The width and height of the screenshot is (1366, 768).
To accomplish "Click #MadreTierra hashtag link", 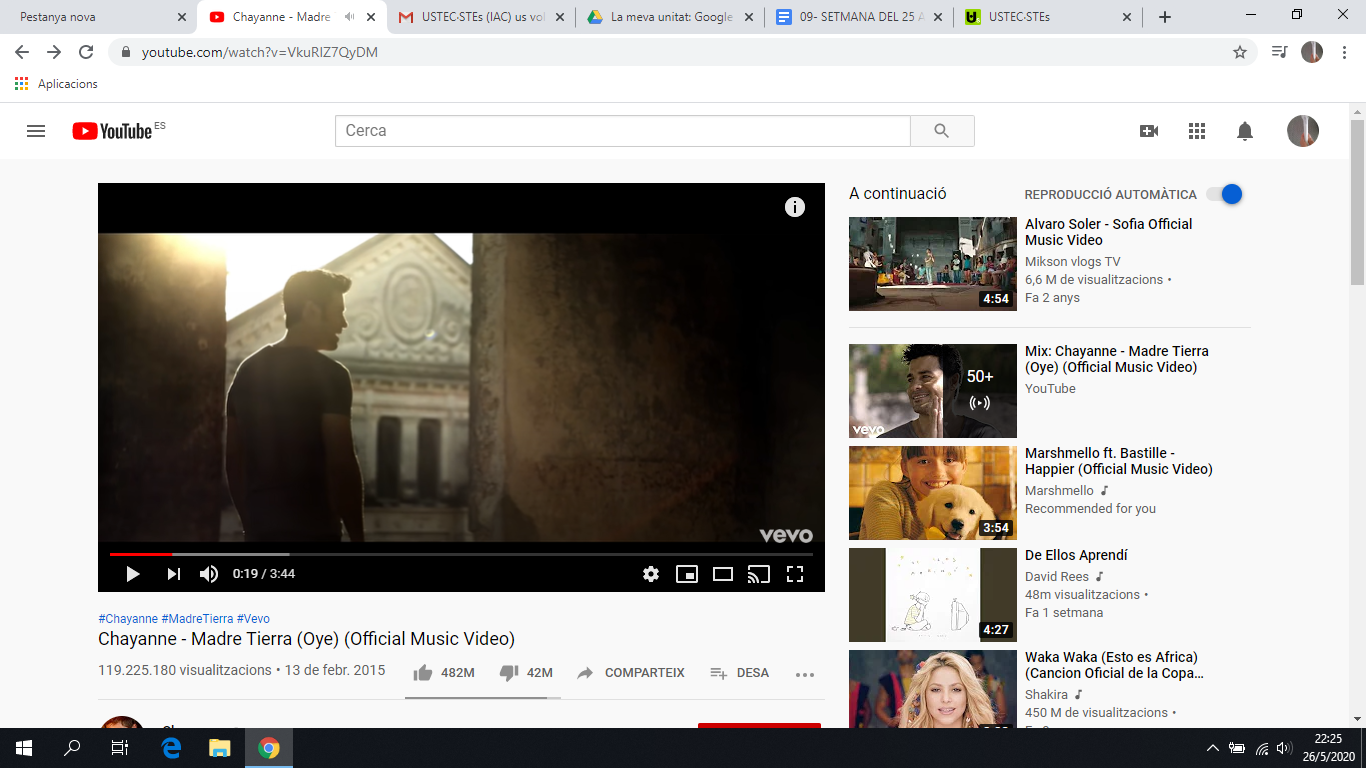I will click(197, 619).
